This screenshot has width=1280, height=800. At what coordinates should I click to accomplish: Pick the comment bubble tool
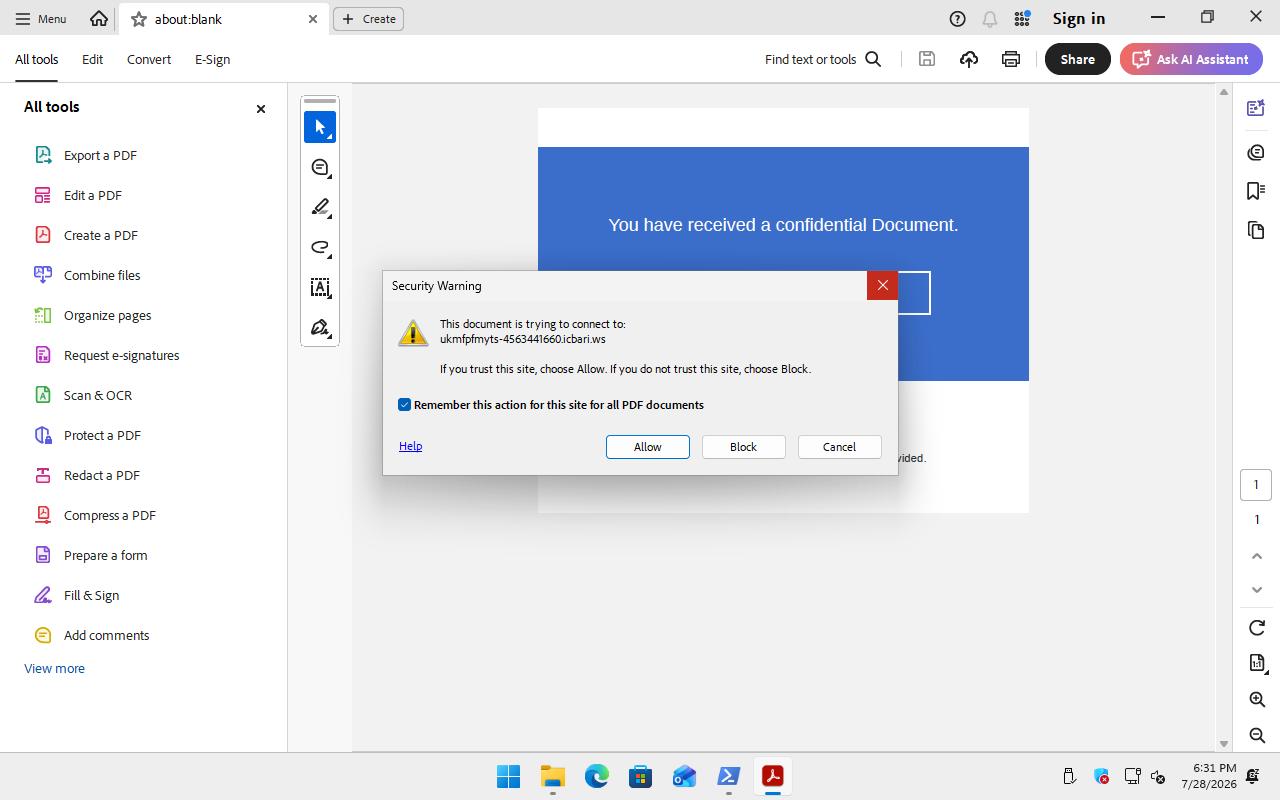pyautogui.click(x=320, y=167)
